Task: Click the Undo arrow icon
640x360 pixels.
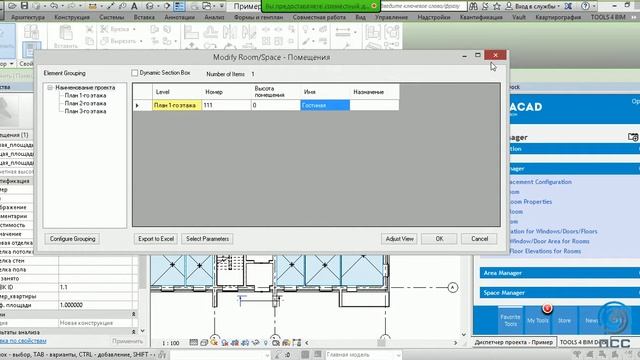Action: click(54, 6)
